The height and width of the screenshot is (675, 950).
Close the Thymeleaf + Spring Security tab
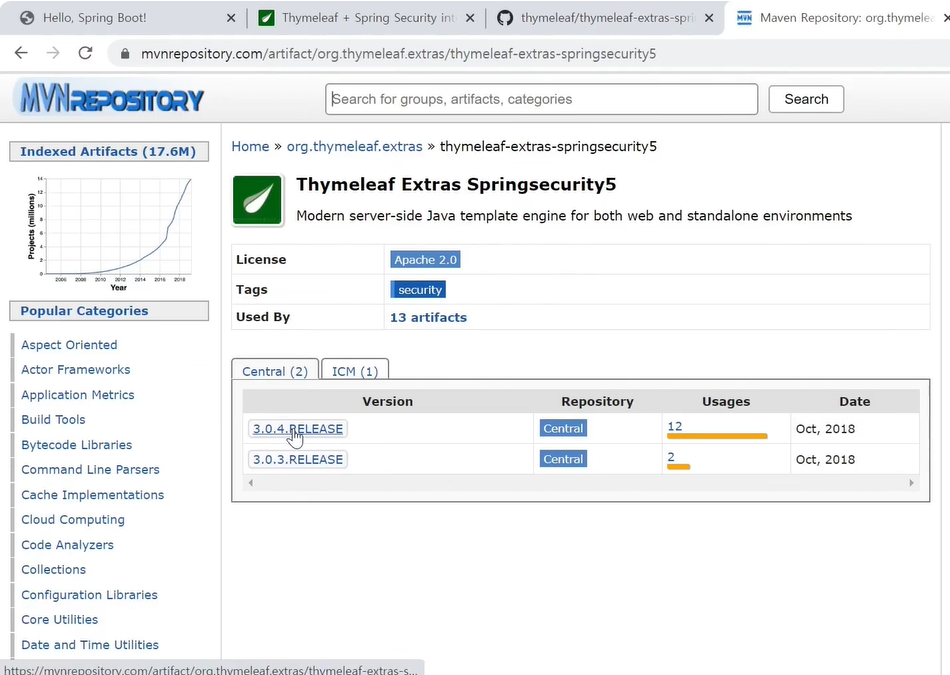point(470,18)
